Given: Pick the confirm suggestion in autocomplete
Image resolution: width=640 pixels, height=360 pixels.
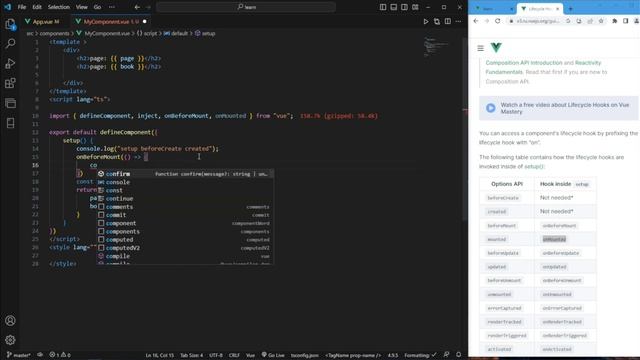Looking at the screenshot, I should coord(186,174).
